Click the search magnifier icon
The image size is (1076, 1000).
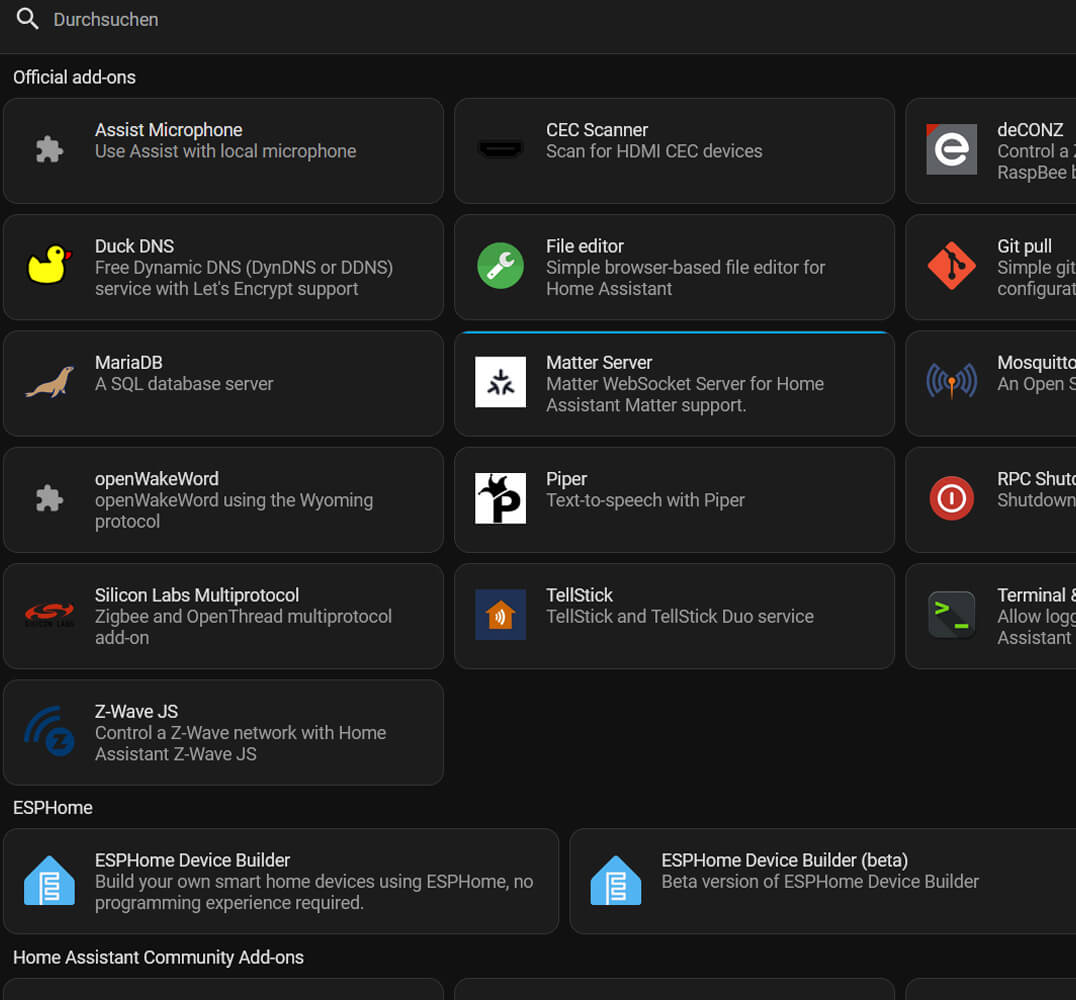[x=27, y=19]
